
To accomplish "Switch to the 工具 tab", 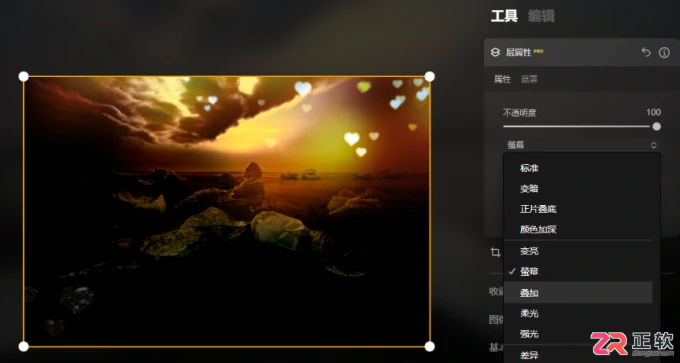I will (x=504, y=16).
